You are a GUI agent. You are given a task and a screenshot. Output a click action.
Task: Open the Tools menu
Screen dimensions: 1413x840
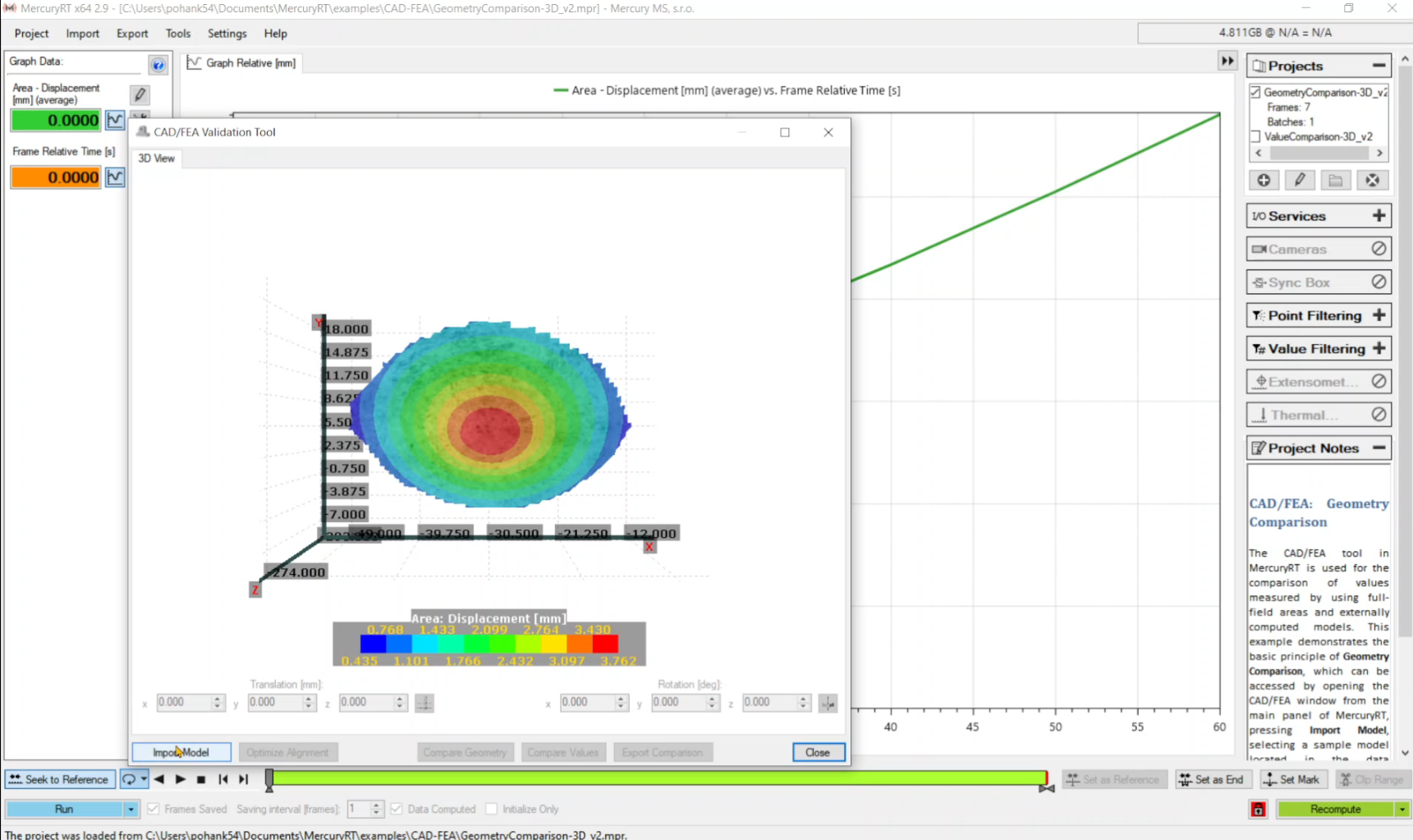[x=177, y=34]
